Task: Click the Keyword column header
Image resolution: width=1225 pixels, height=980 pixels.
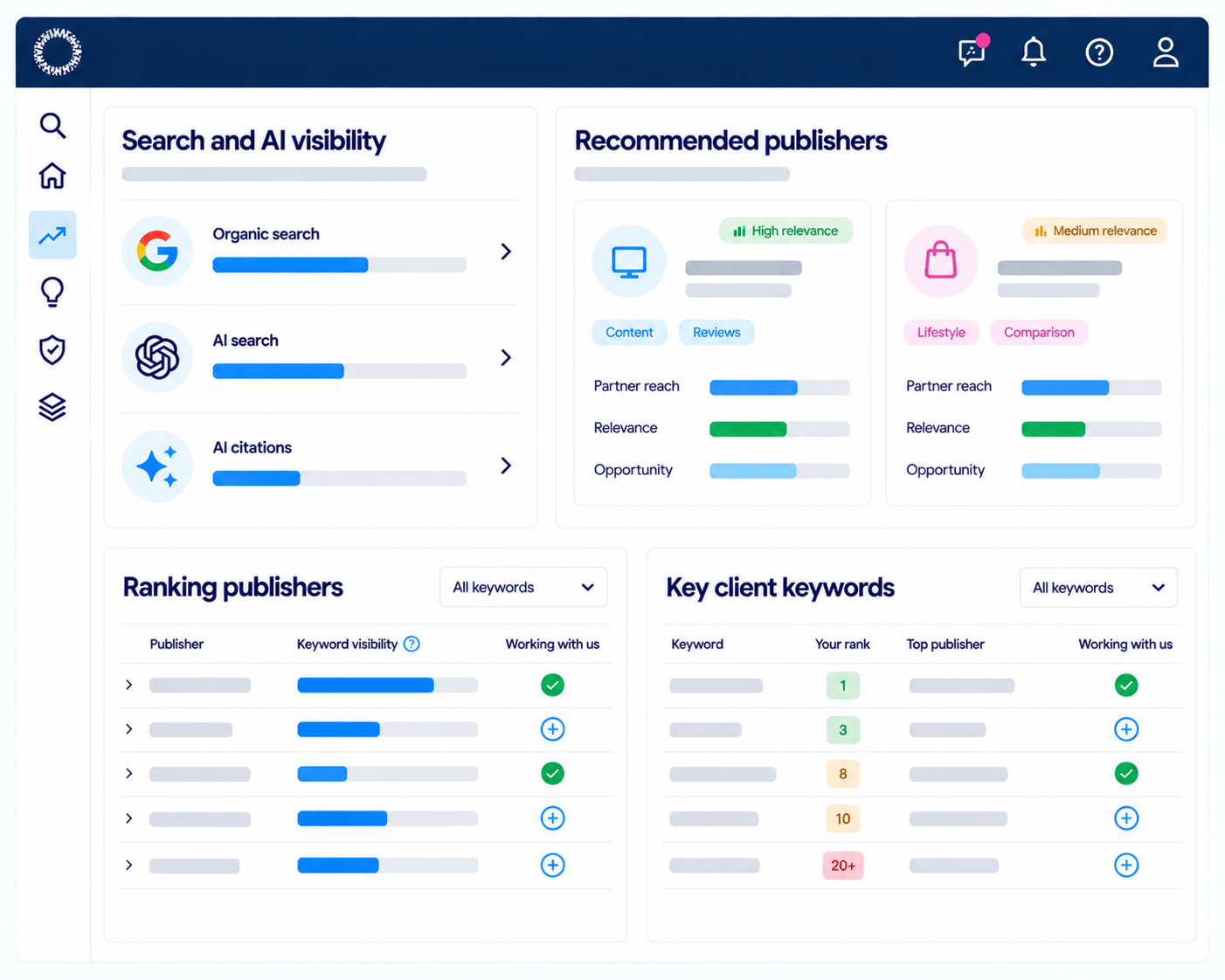Action: tap(697, 644)
